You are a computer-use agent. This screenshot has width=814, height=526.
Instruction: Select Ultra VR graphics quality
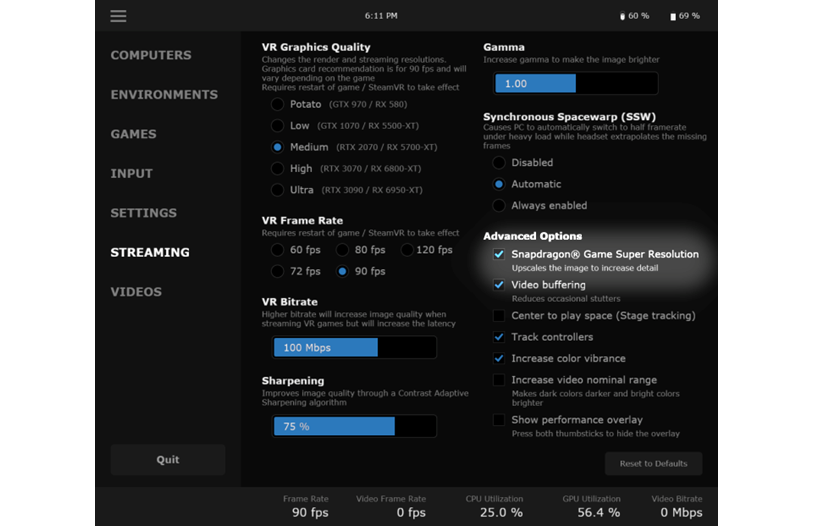(x=277, y=190)
